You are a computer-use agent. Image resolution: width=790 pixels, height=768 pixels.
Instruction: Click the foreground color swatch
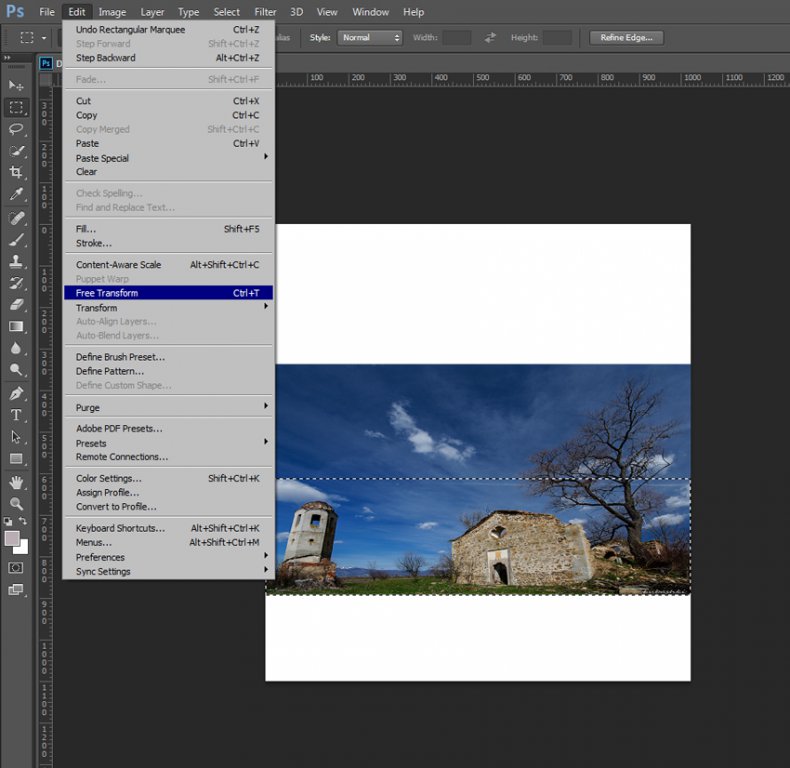tap(12, 538)
